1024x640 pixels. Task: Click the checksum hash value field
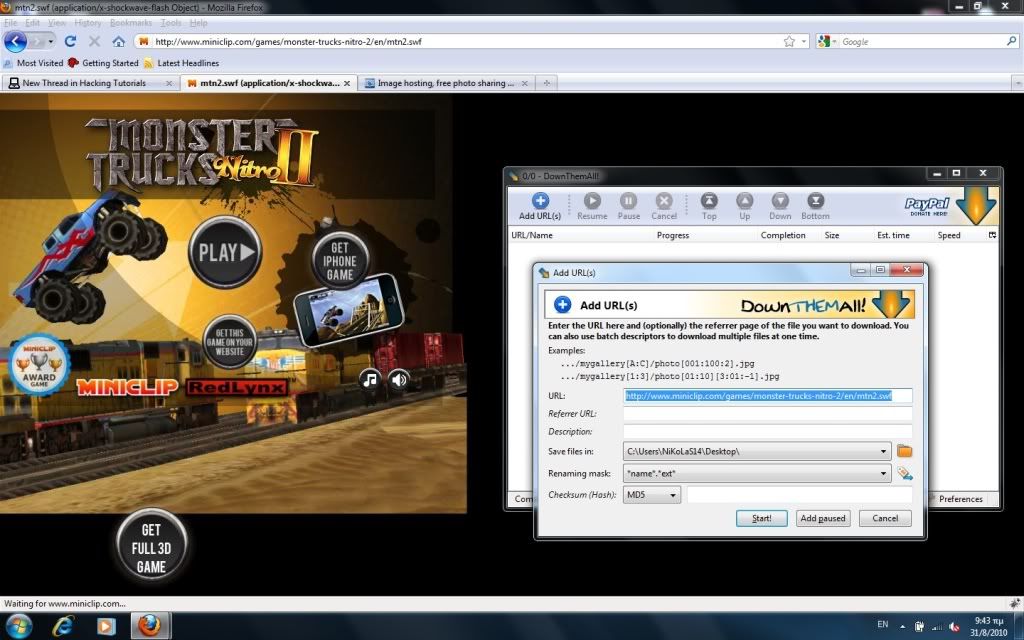point(799,495)
